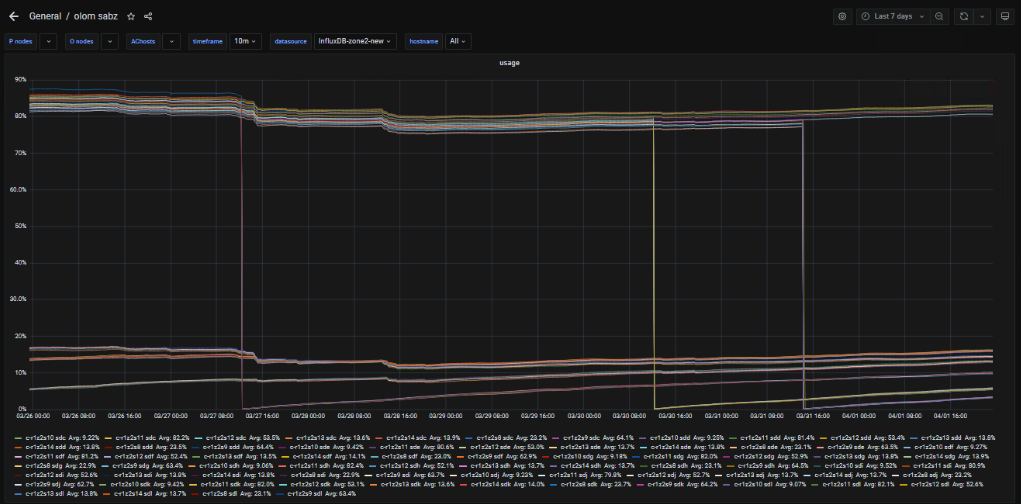The width and height of the screenshot is (1021, 504).
Task: Toggle c-r1z2s14 sdl series in legend
Action: pos(140,493)
